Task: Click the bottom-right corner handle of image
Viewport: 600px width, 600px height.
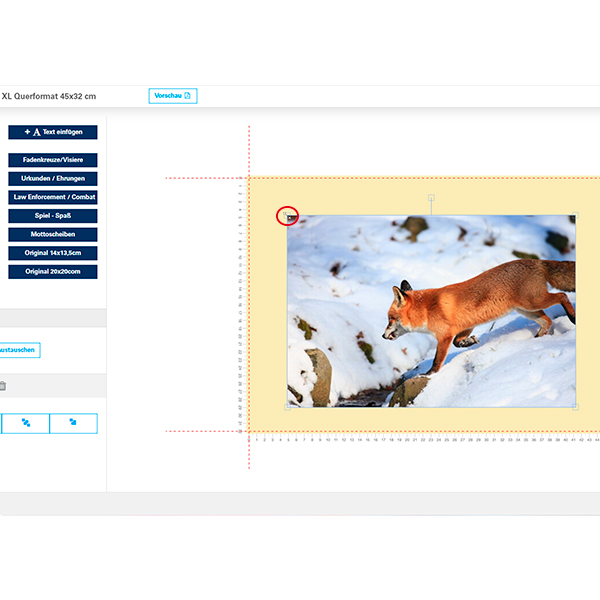Action: tap(575, 407)
